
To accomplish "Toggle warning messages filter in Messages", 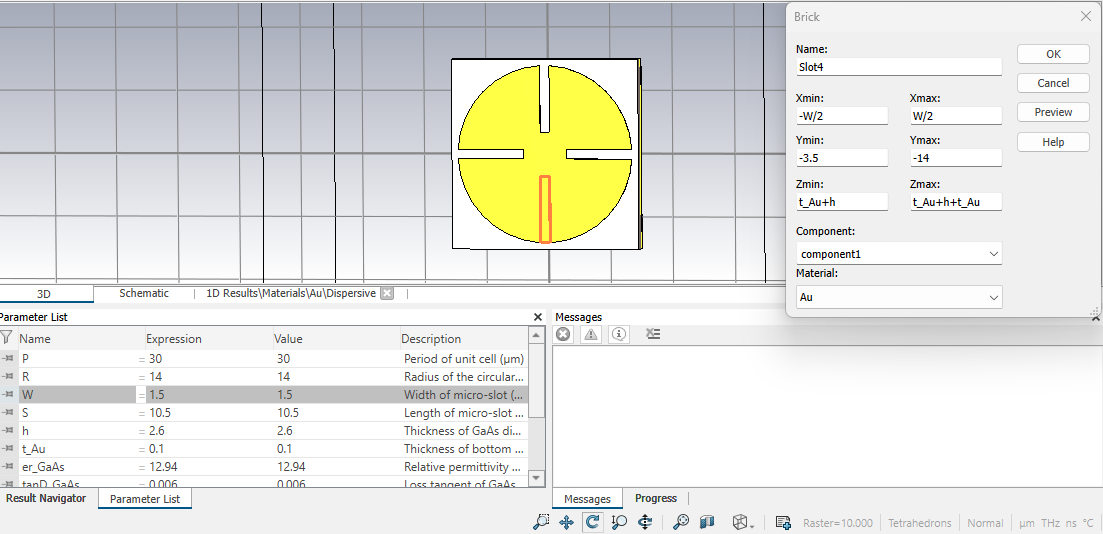I will [591, 334].
